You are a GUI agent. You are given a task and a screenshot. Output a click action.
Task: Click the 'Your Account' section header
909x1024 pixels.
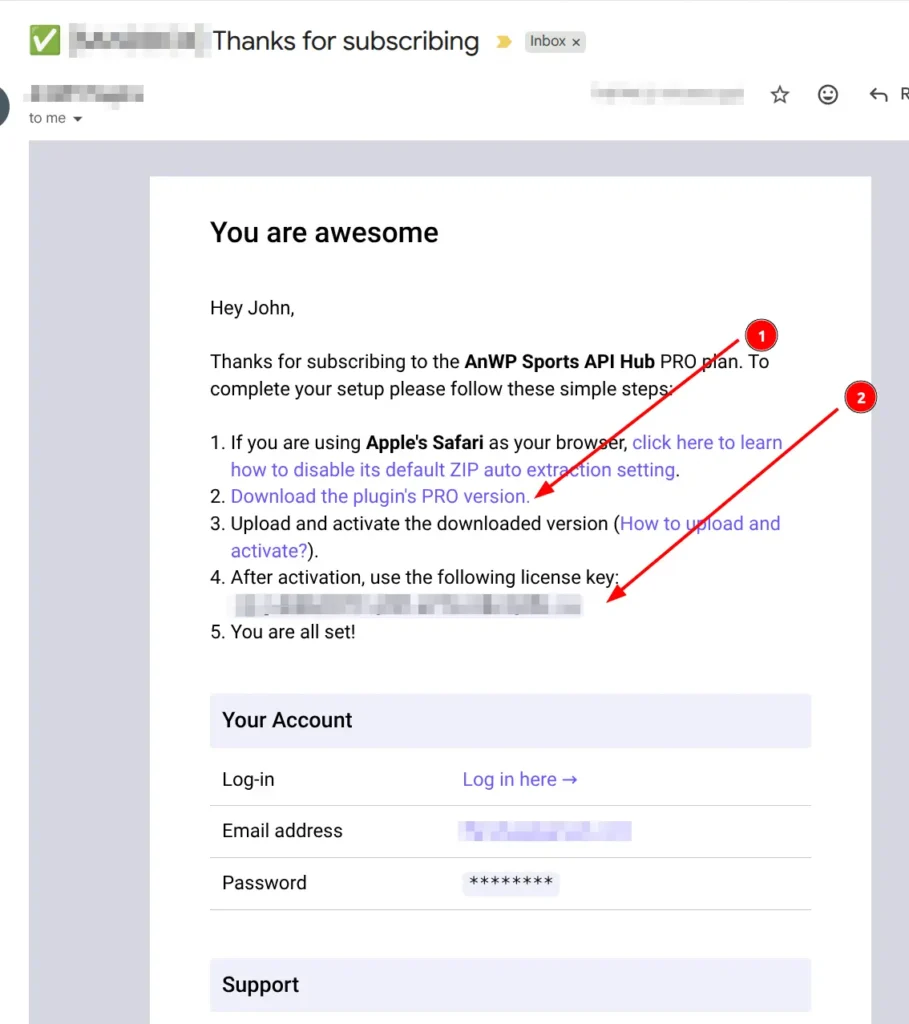(x=511, y=720)
